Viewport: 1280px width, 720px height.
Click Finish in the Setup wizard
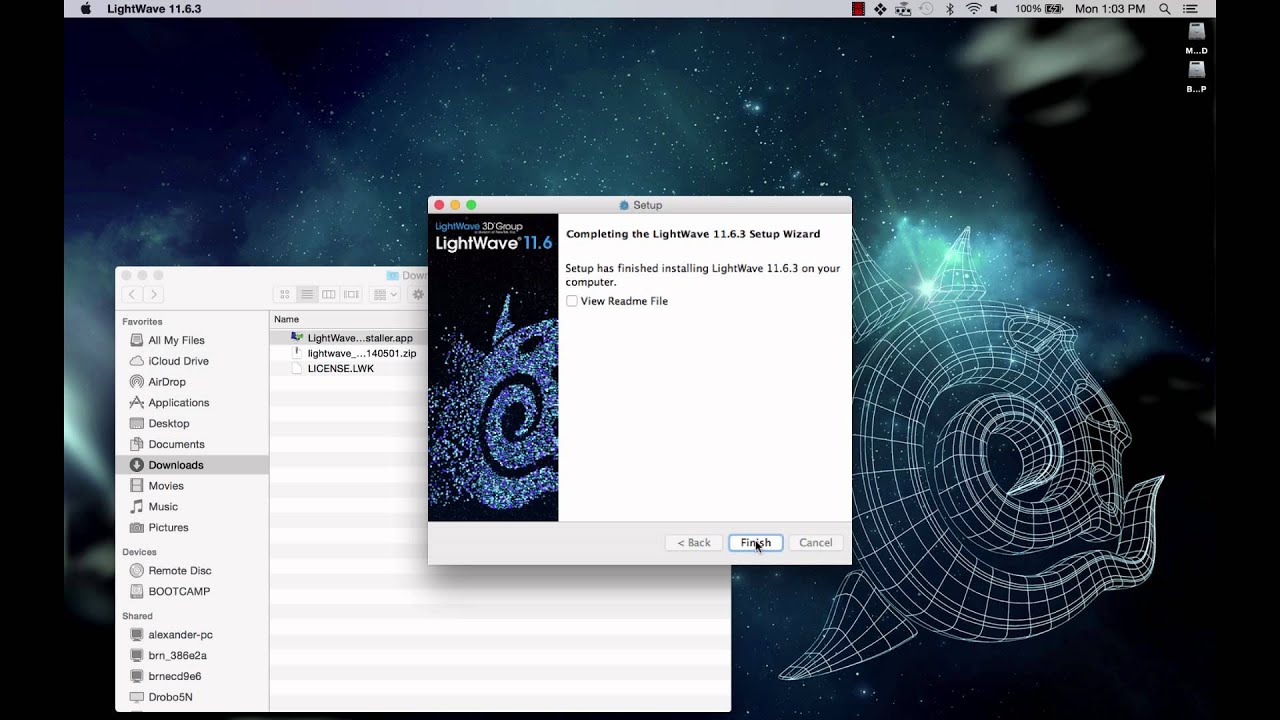[755, 543]
